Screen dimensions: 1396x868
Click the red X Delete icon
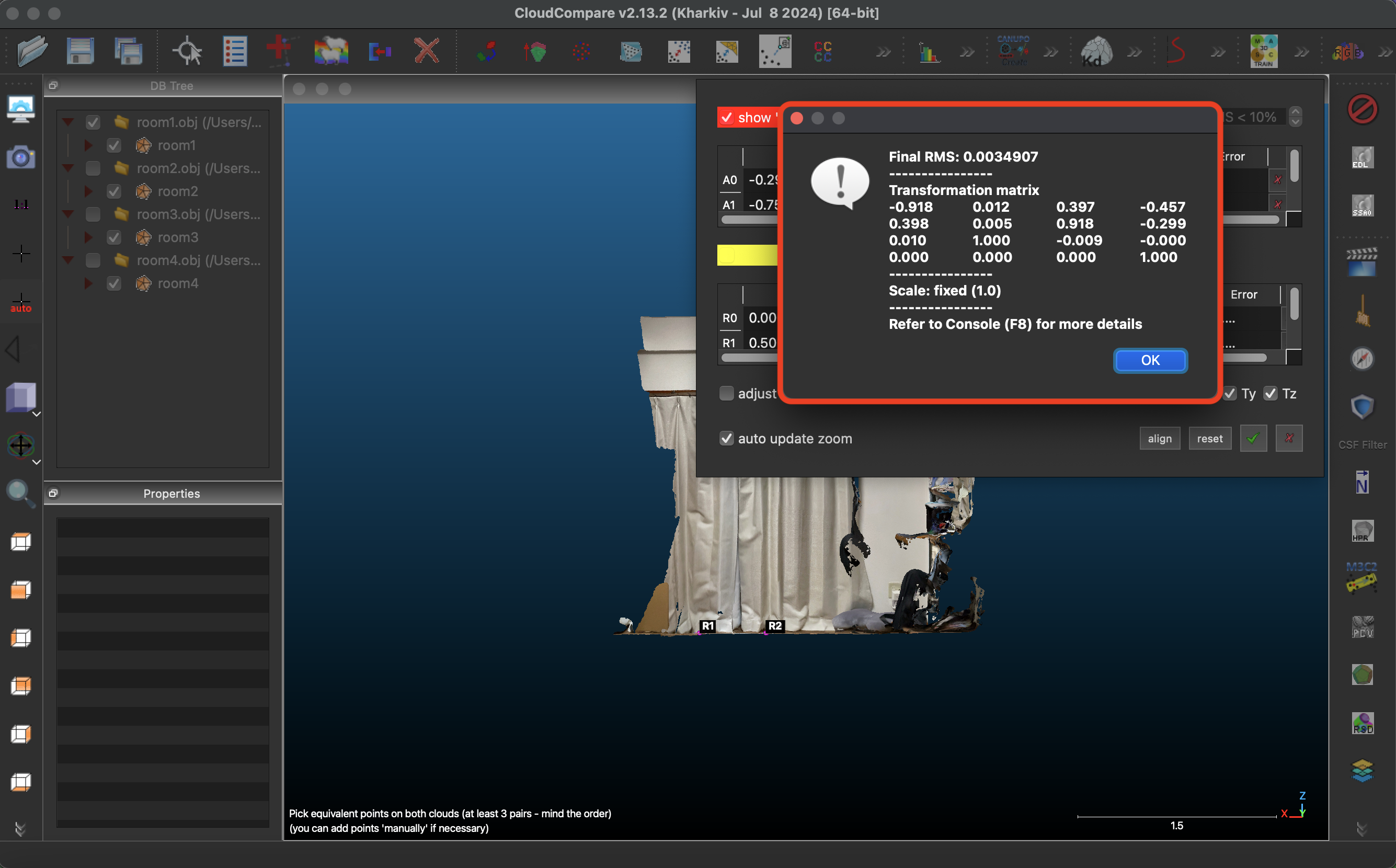(x=427, y=52)
